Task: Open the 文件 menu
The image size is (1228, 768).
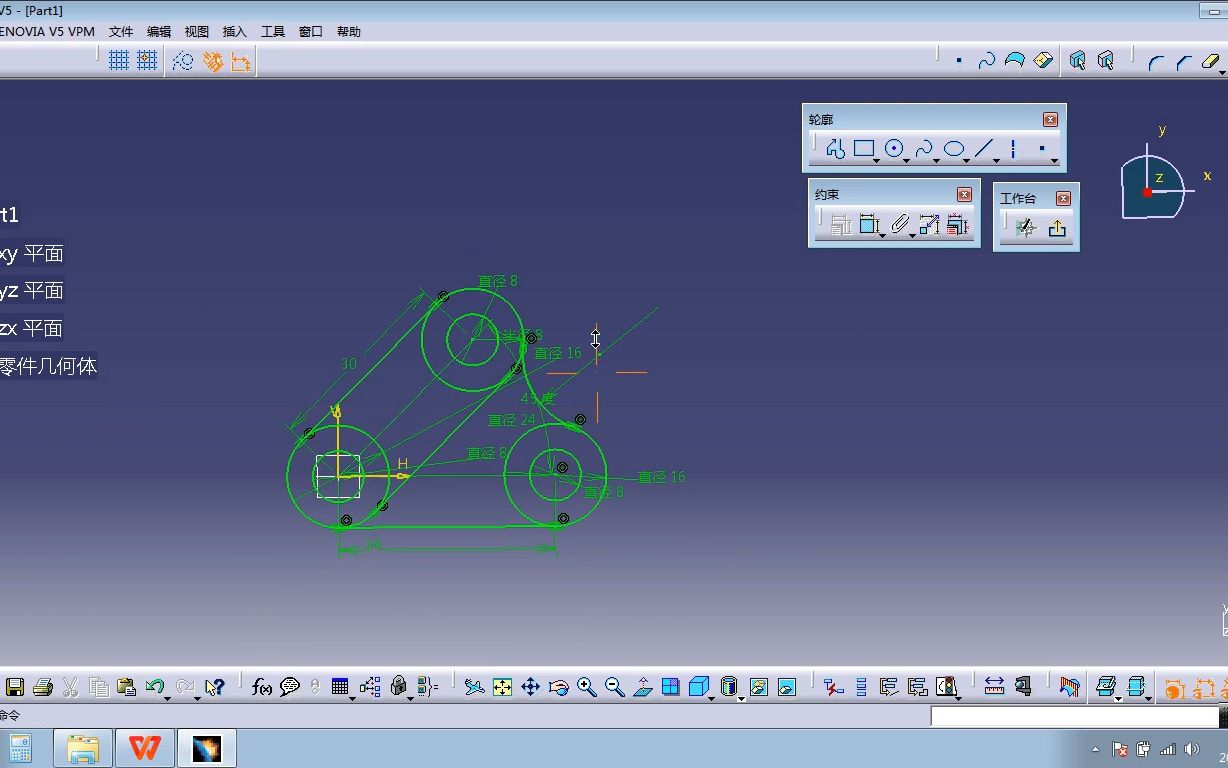Action: coord(121,32)
